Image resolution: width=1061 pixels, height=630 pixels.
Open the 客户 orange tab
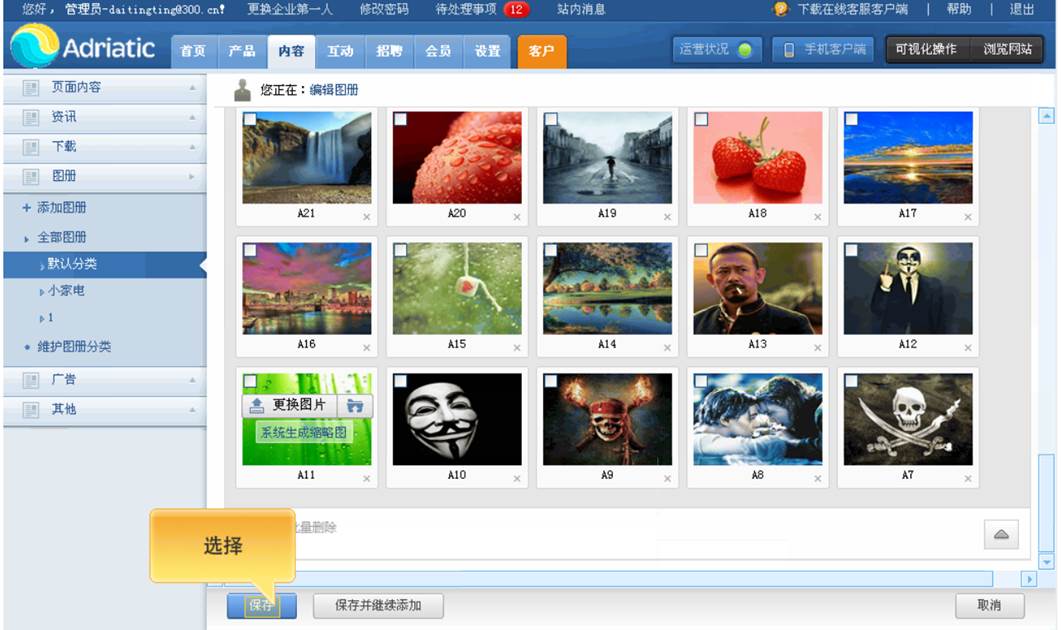point(541,51)
